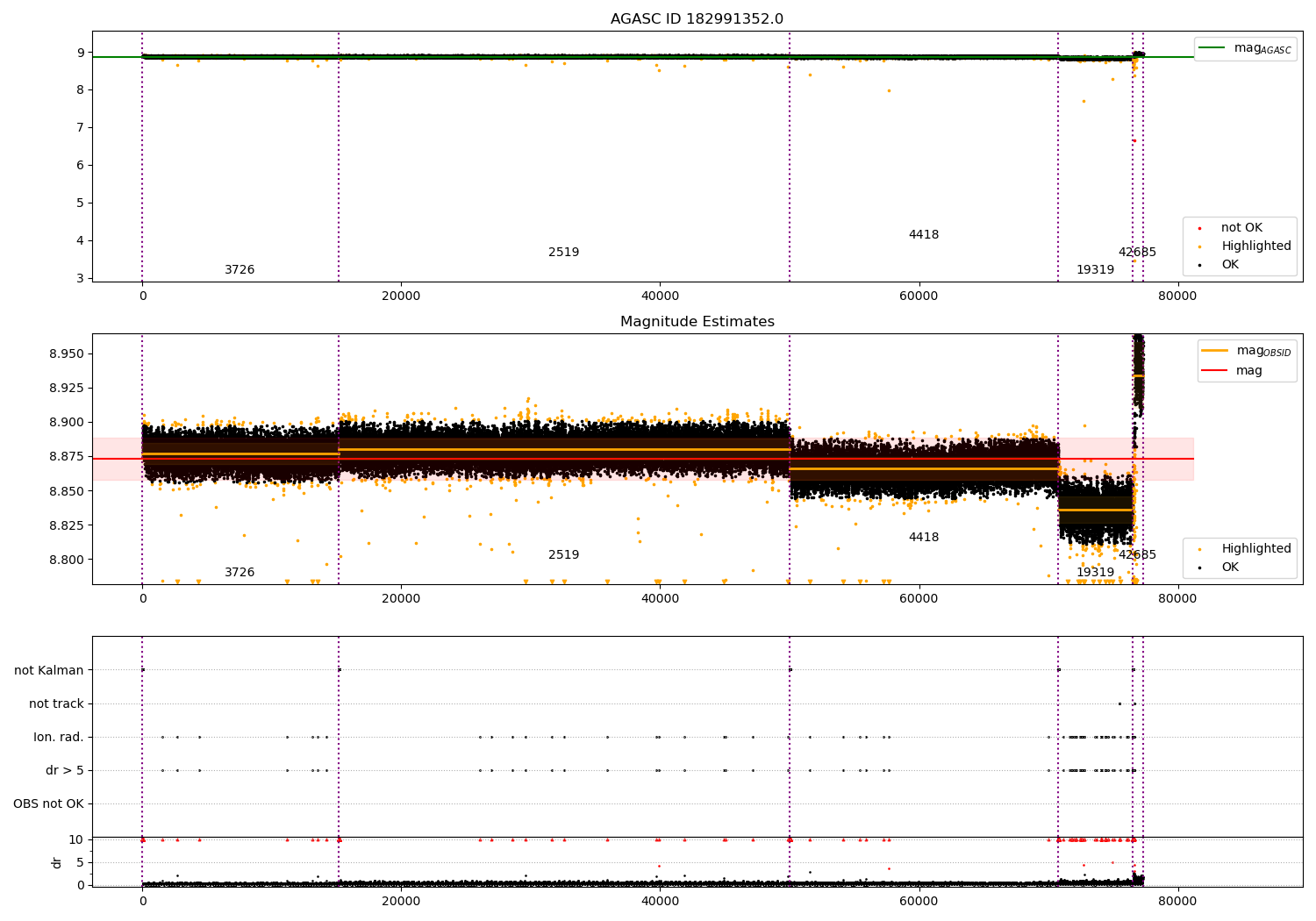1316x921 pixels.
Task: Click the "8.900" y-axis tick label
Action: pyautogui.click(x=67, y=422)
